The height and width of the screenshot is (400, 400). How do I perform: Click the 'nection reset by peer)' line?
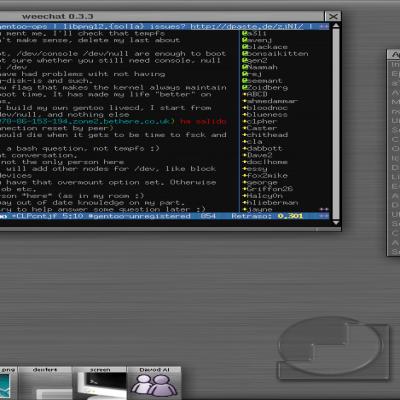[57, 128]
